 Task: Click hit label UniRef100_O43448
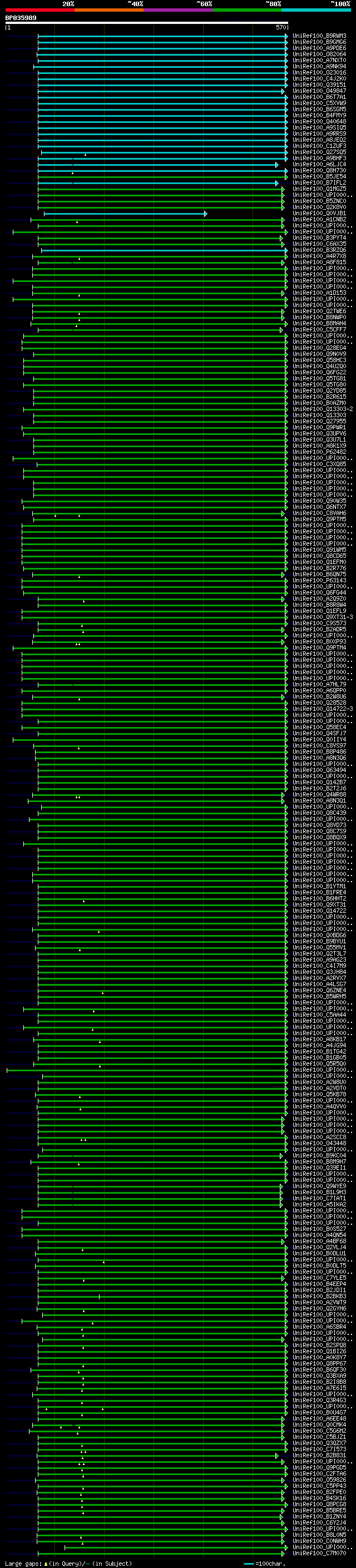coord(319,1144)
